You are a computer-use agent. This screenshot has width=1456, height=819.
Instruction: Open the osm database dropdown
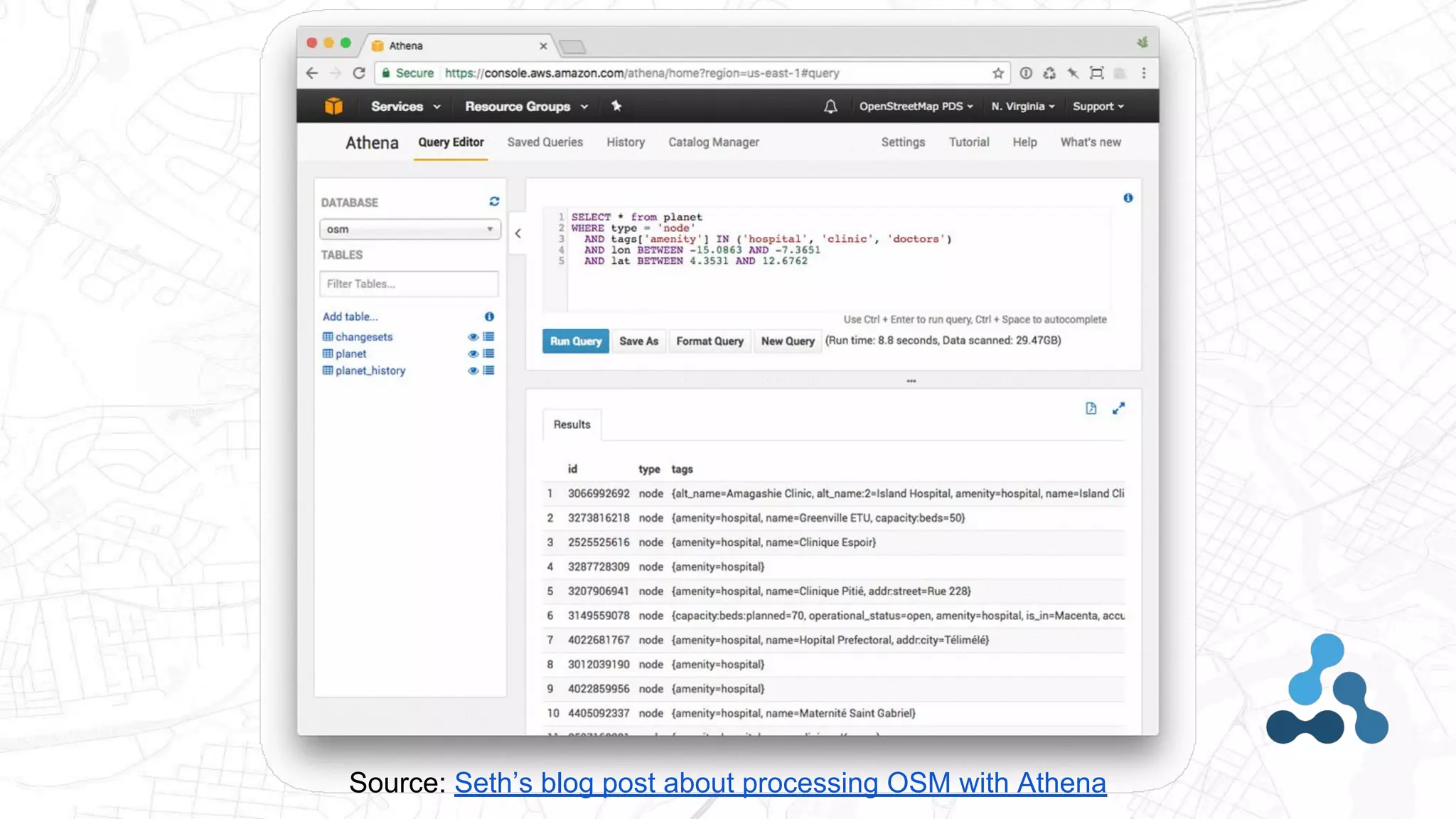tap(409, 230)
